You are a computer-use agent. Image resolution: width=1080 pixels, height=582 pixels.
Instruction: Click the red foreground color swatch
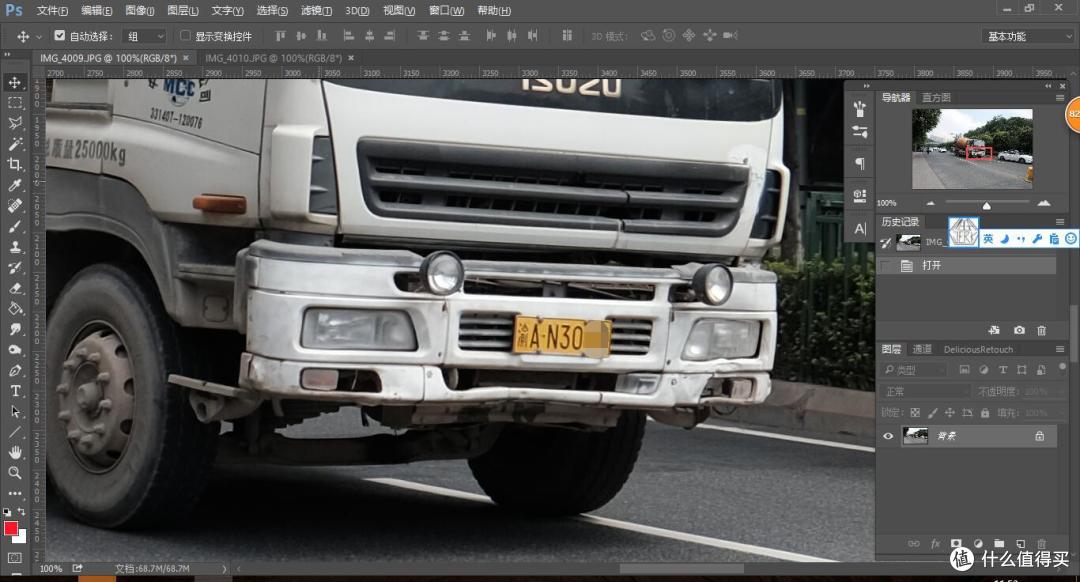coord(11,528)
